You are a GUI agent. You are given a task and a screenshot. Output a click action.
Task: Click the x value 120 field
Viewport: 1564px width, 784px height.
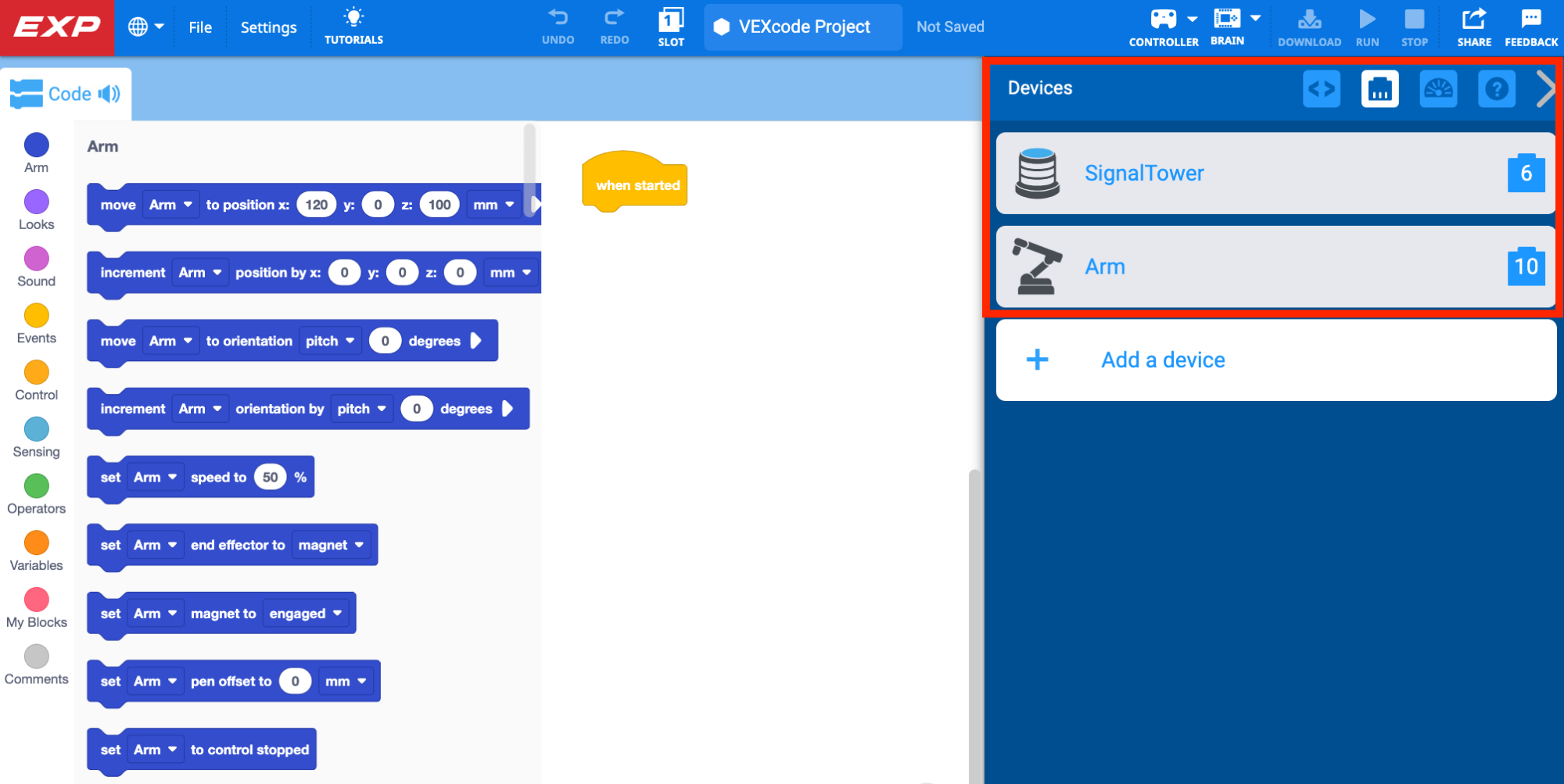click(317, 205)
